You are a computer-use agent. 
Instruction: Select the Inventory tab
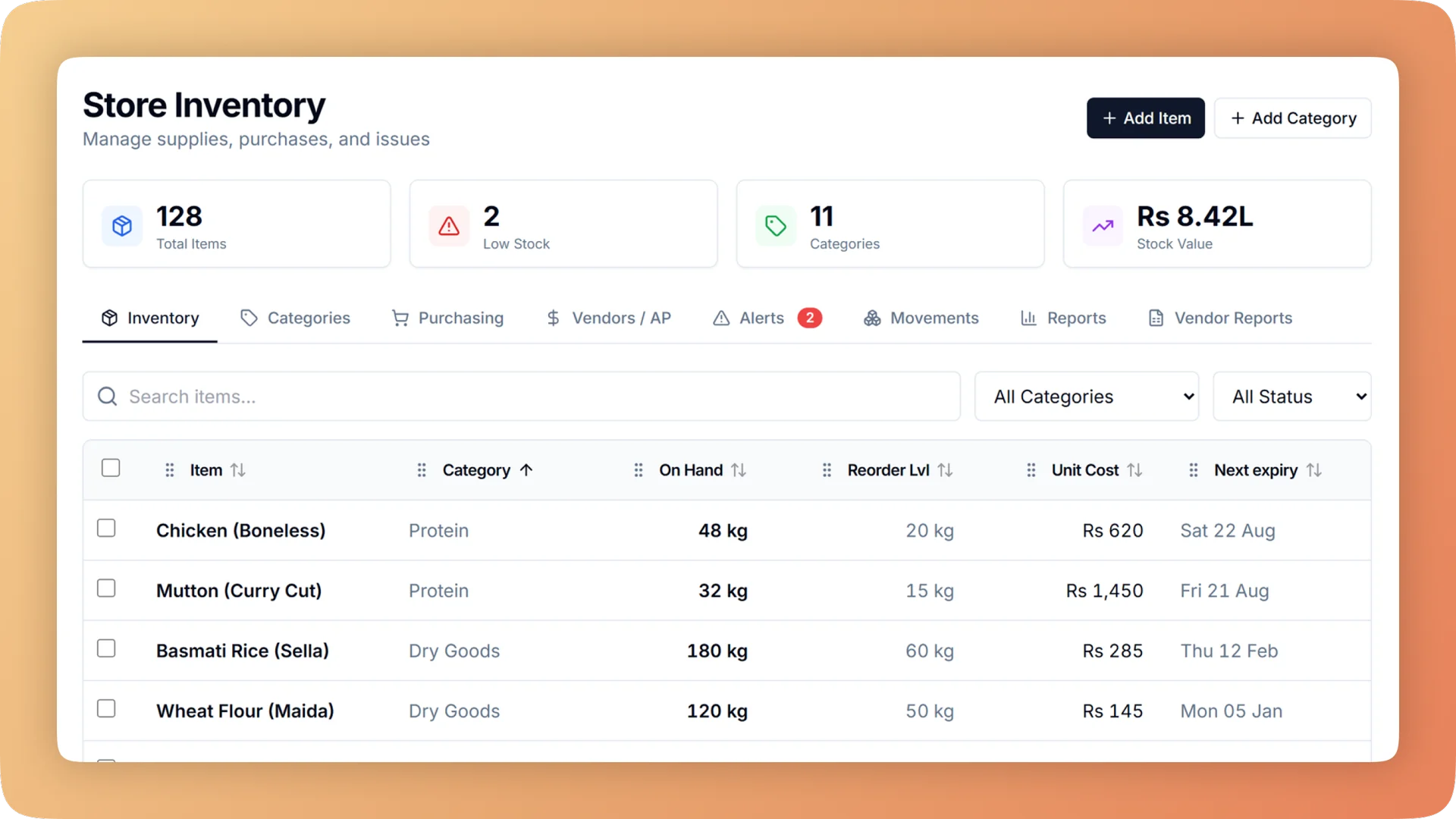tap(150, 318)
